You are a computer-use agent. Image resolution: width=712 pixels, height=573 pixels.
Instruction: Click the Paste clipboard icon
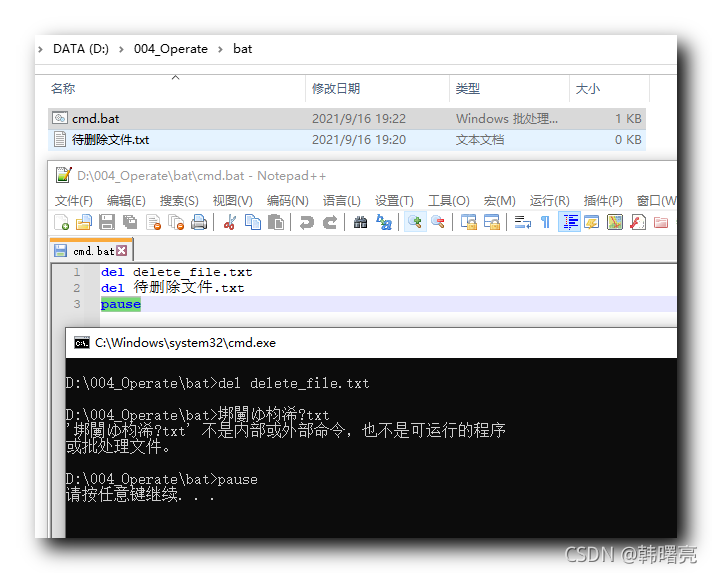coord(276,222)
